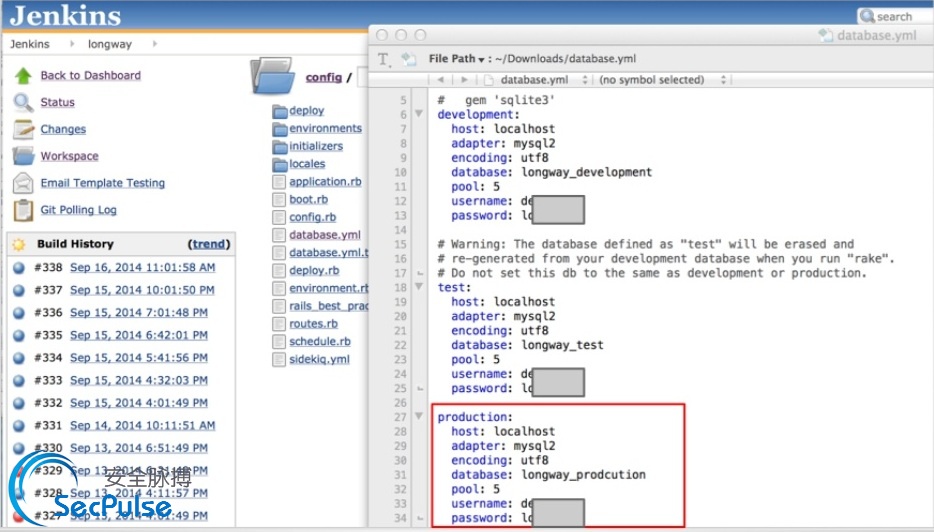Open Email Template Testing link
934x532 pixels.
tap(102, 183)
